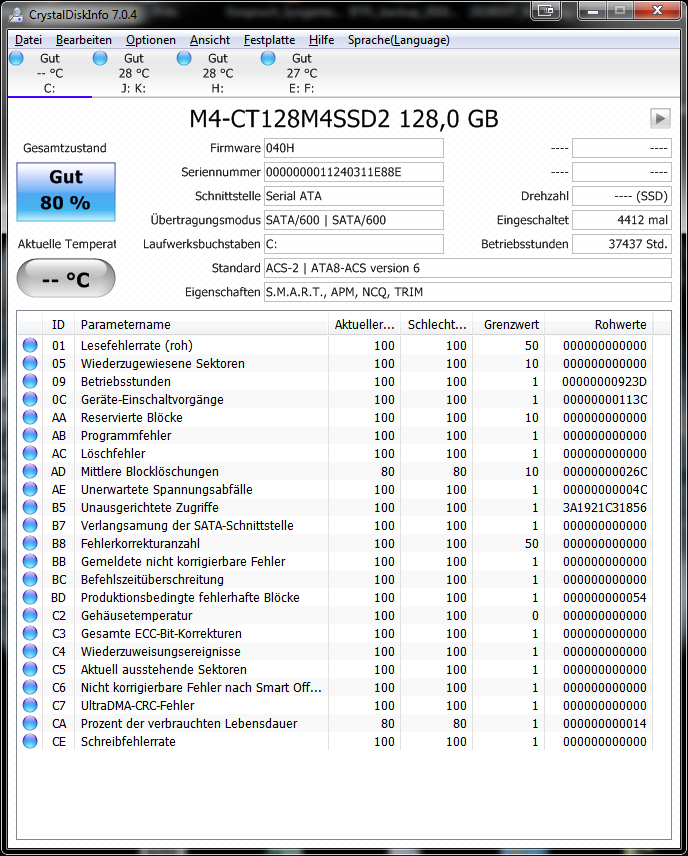Click the drive title M4-CT128M4SSD2 128,0 GB
The width and height of the screenshot is (688, 856).
point(344,119)
